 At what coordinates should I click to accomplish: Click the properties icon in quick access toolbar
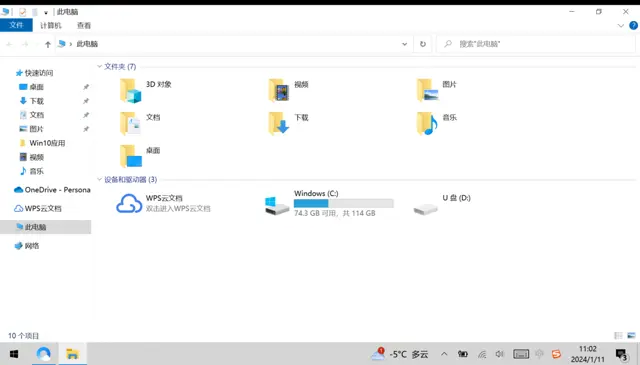(x=22, y=12)
